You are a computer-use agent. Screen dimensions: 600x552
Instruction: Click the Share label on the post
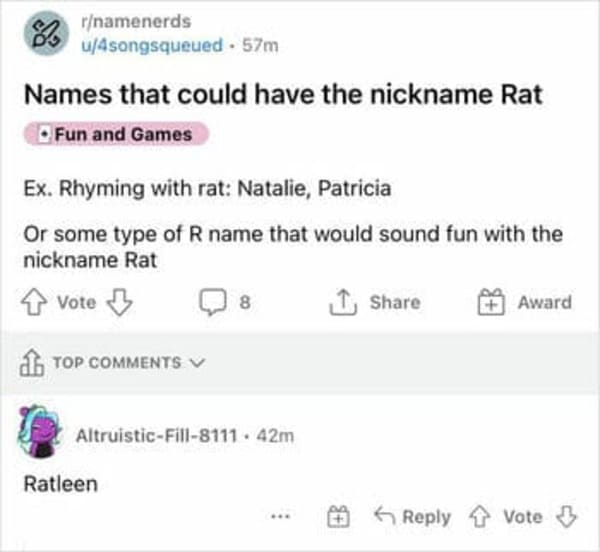point(395,302)
